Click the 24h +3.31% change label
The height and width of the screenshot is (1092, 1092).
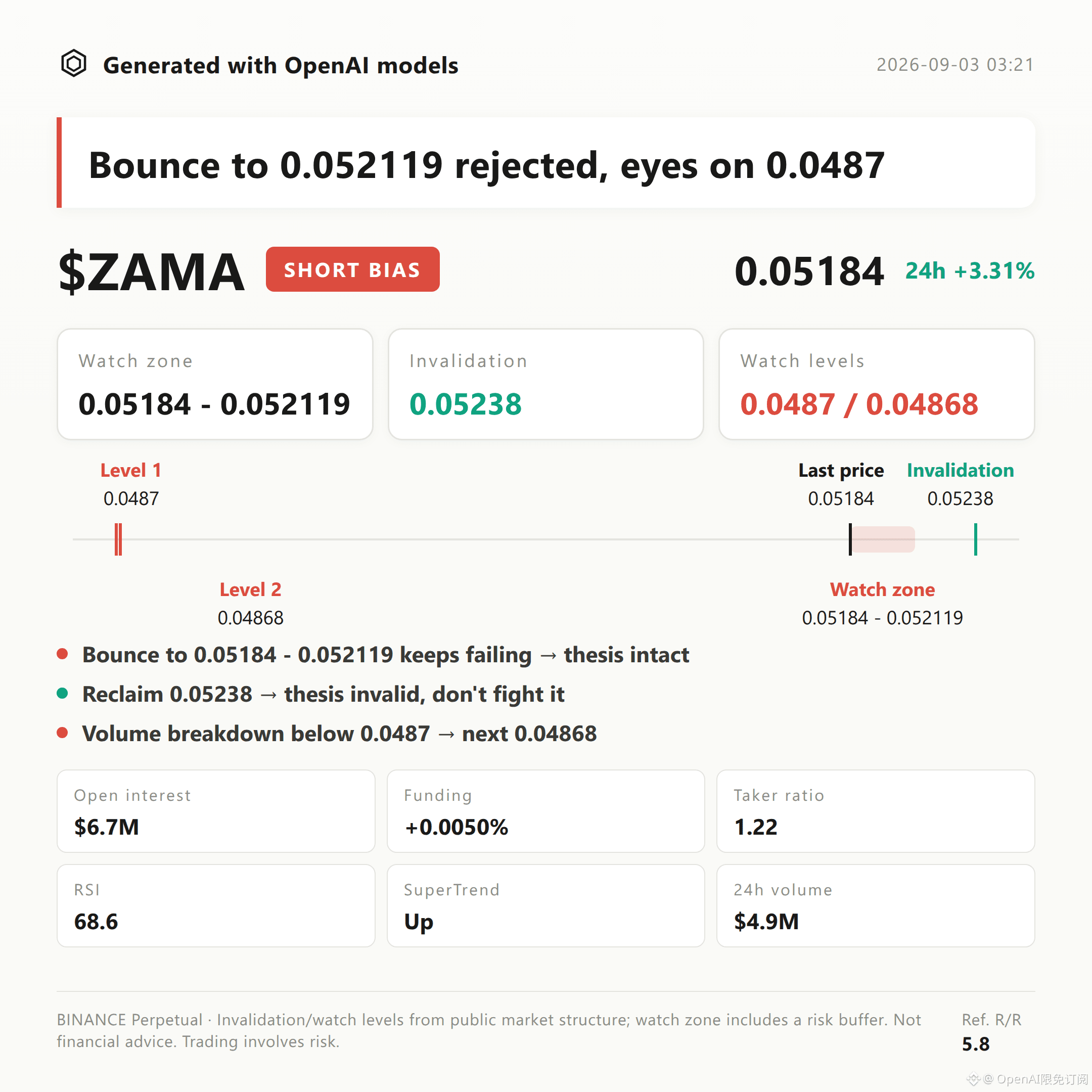(970, 271)
